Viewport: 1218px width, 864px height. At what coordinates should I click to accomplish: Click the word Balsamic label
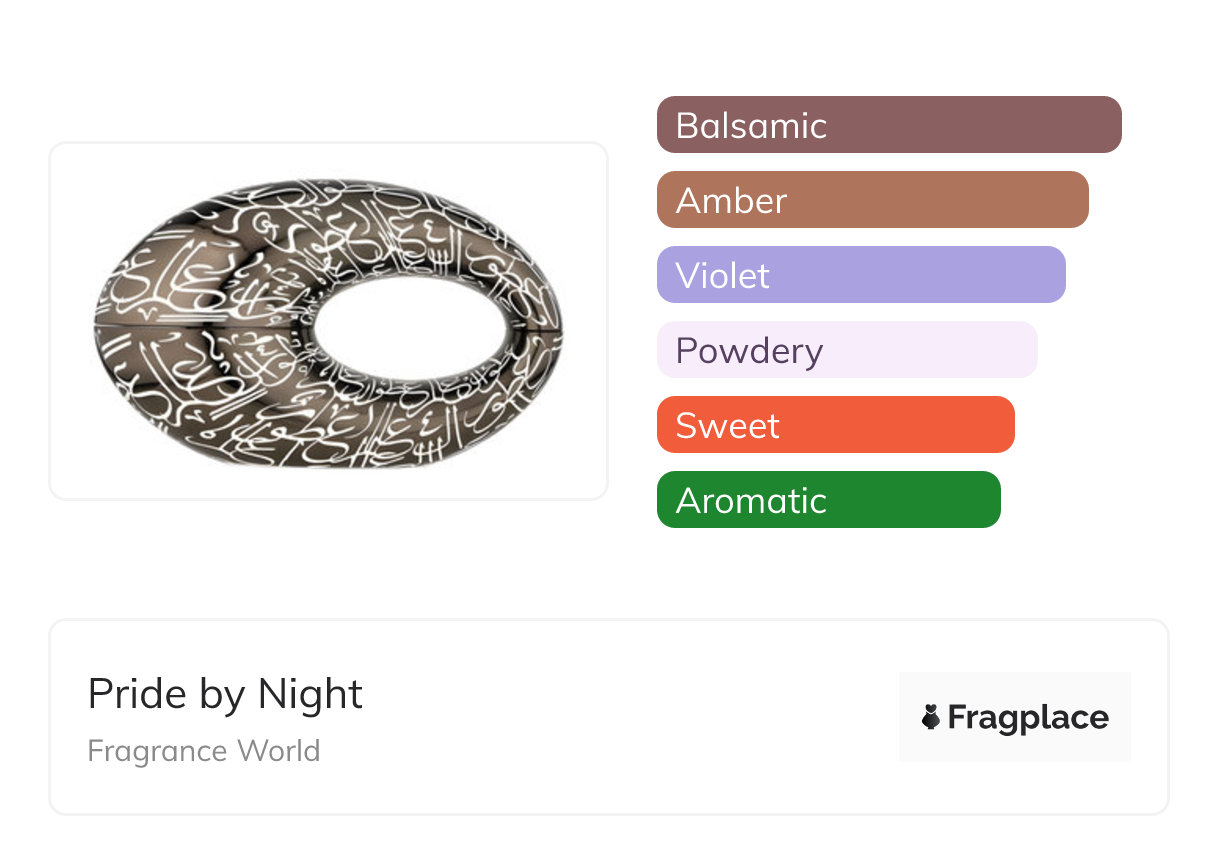pyautogui.click(x=751, y=126)
